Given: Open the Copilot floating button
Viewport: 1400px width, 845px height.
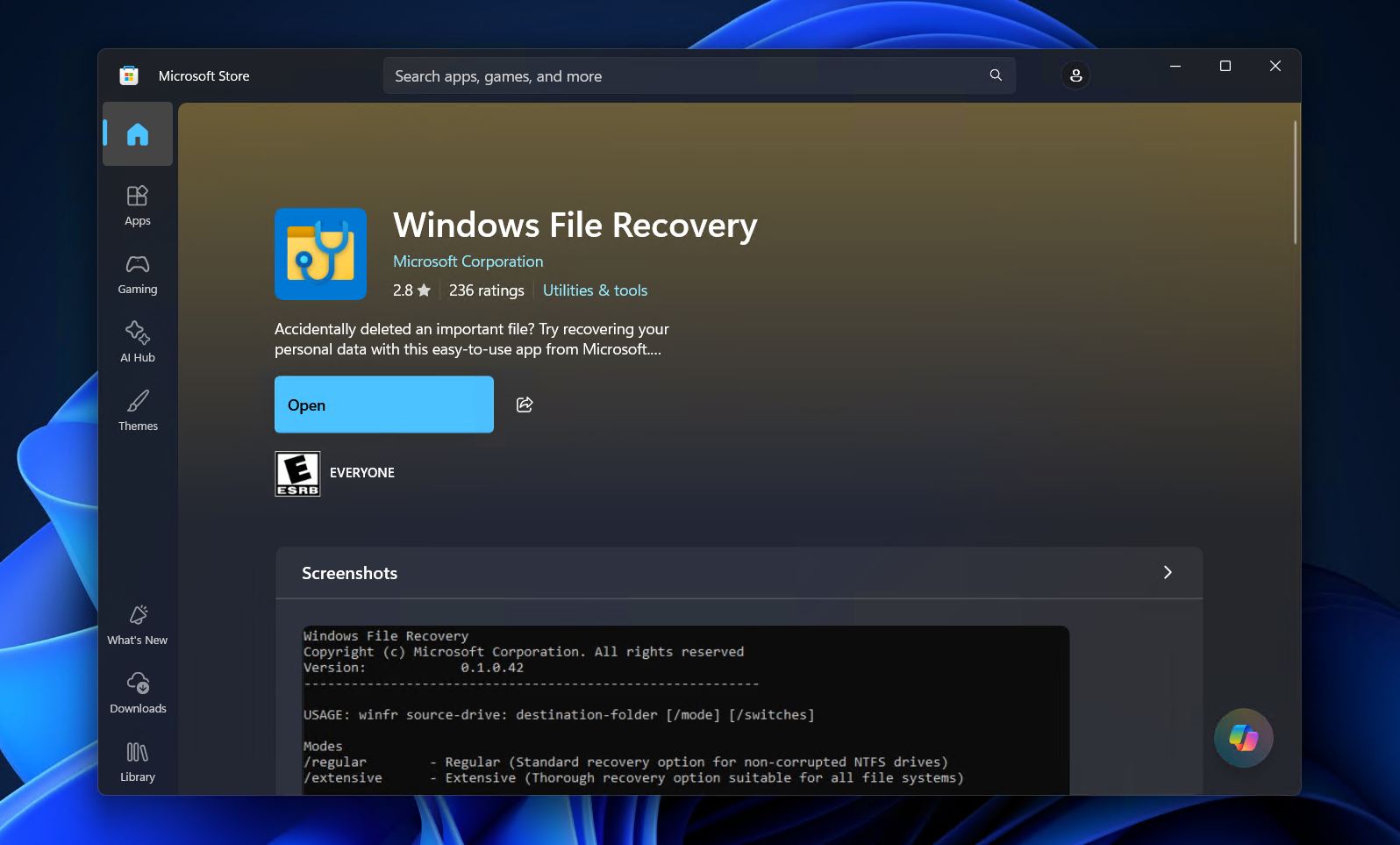Looking at the screenshot, I should [1243, 738].
